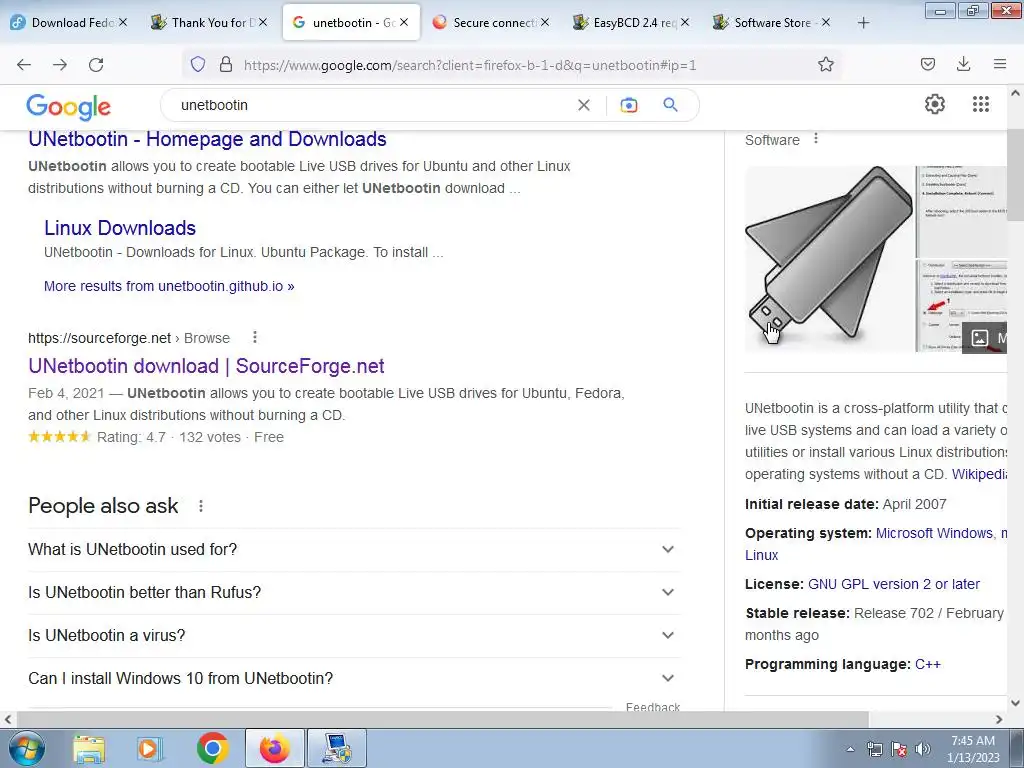The image size is (1024, 768).
Task: Open UNetbootin download SourceForge.net result
Action: pos(206,366)
